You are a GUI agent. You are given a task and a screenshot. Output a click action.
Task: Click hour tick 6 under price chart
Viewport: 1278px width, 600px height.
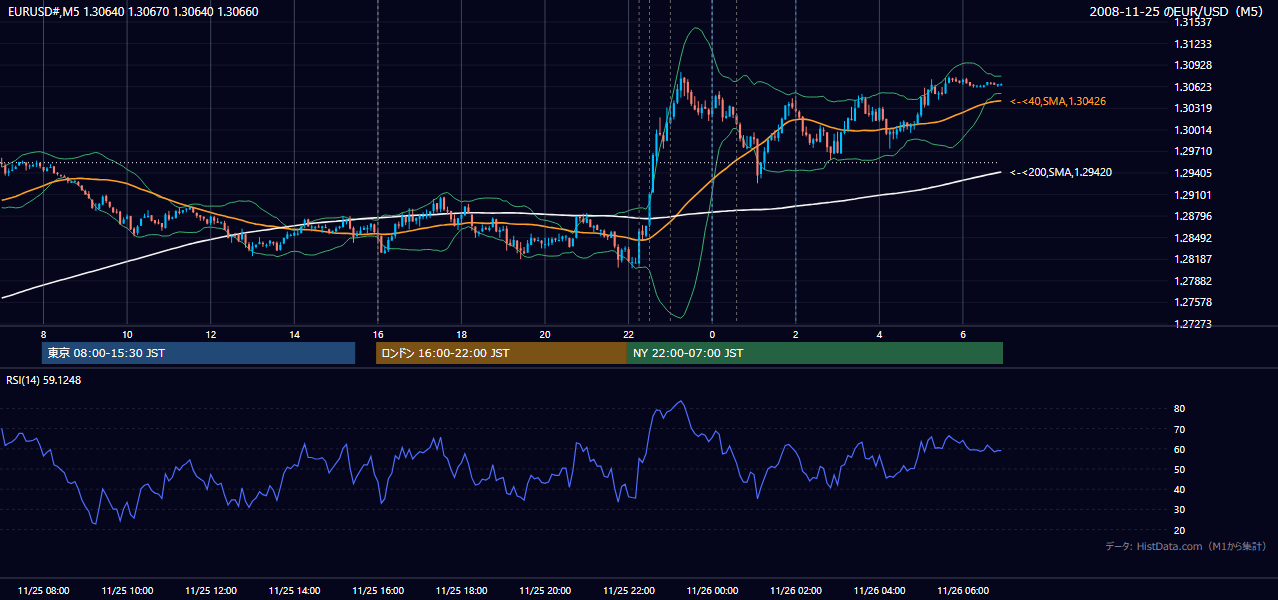[x=962, y=334]
